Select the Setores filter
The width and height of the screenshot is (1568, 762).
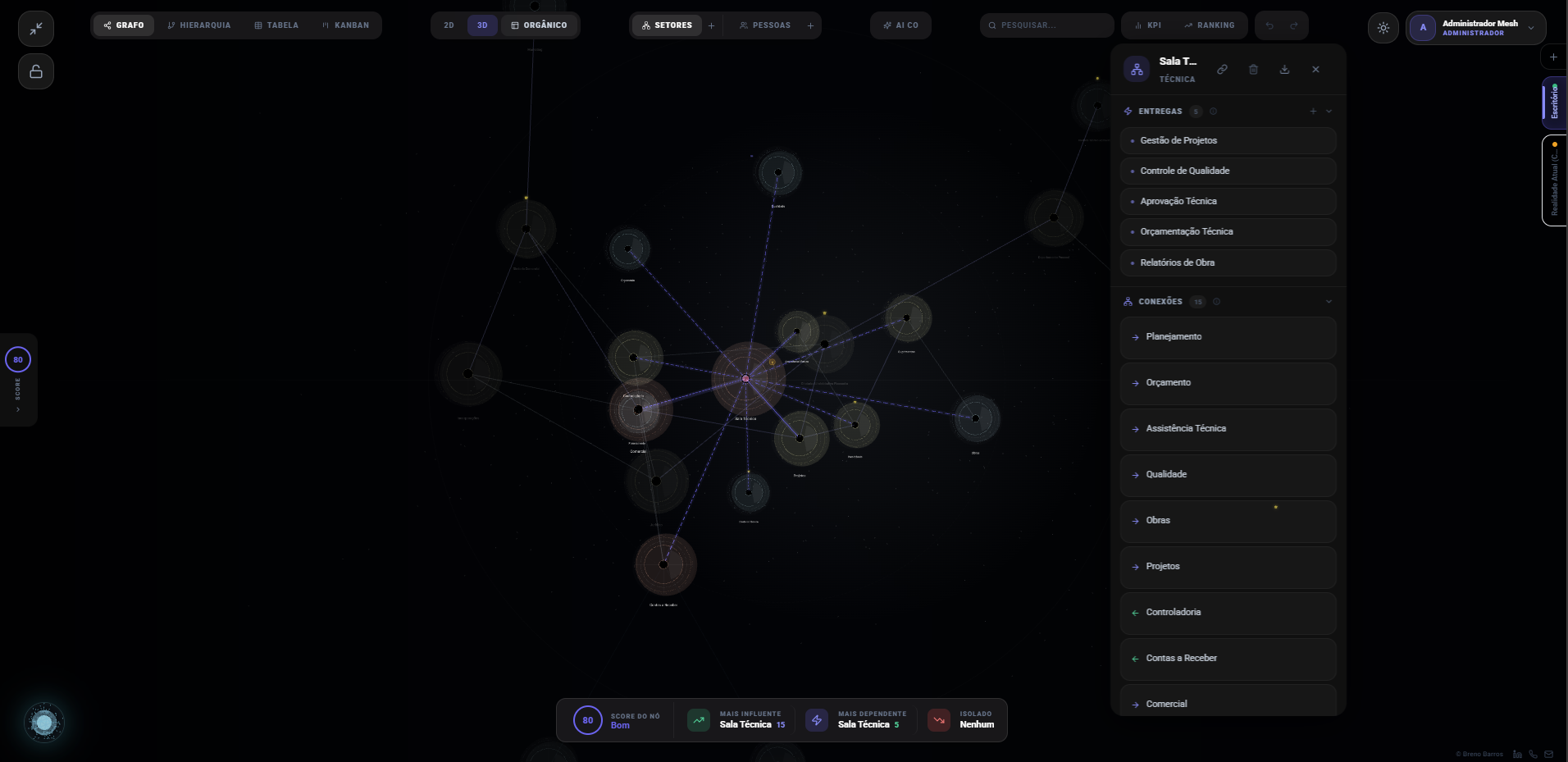coord(667,25)
